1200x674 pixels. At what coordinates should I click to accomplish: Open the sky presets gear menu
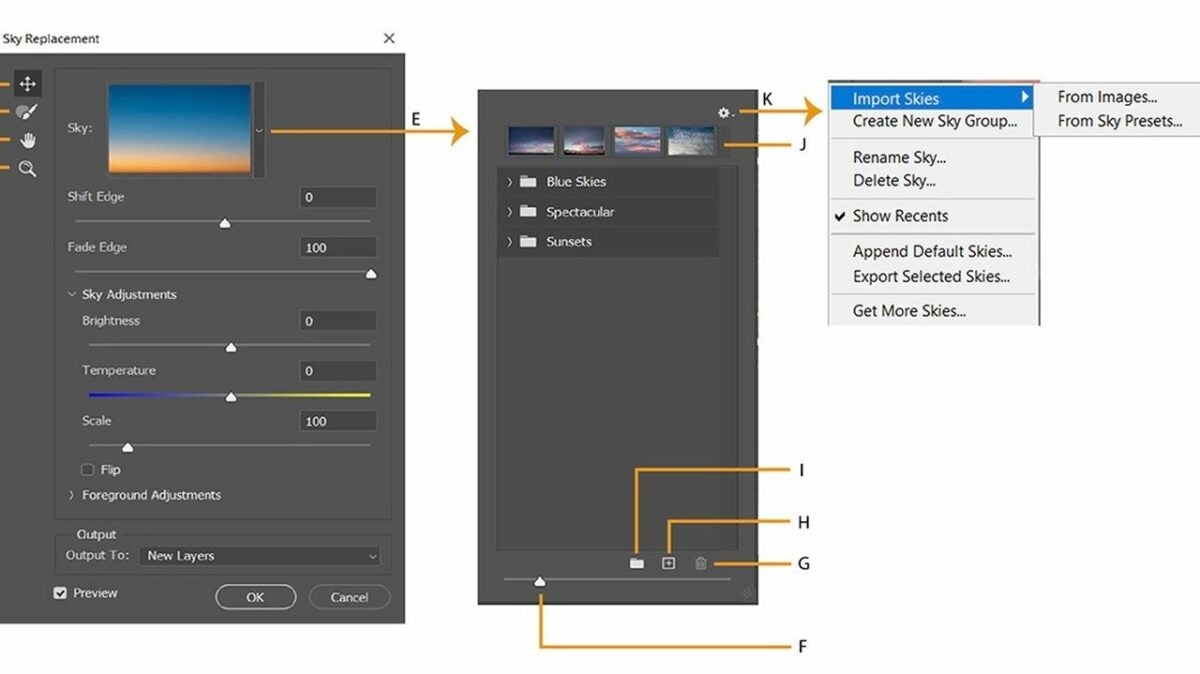coord(724,113)
